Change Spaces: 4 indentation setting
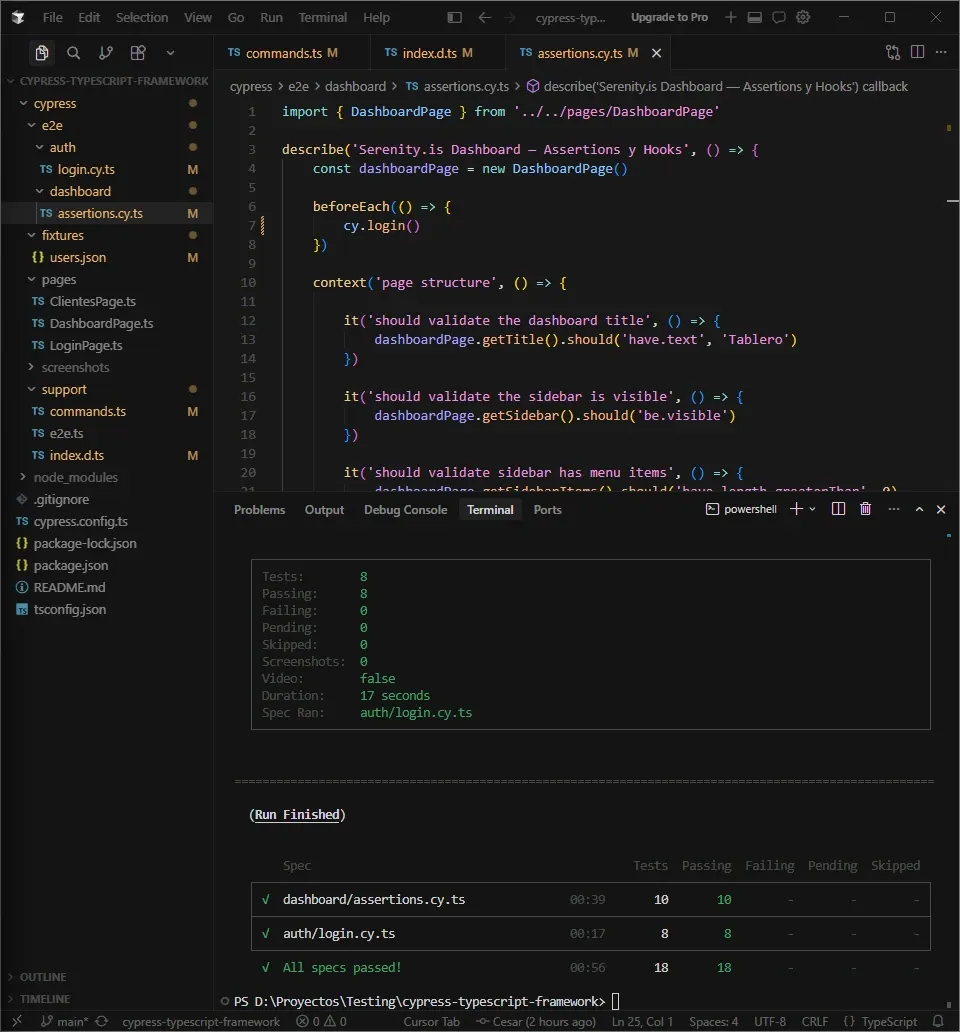 point(713,1021)
